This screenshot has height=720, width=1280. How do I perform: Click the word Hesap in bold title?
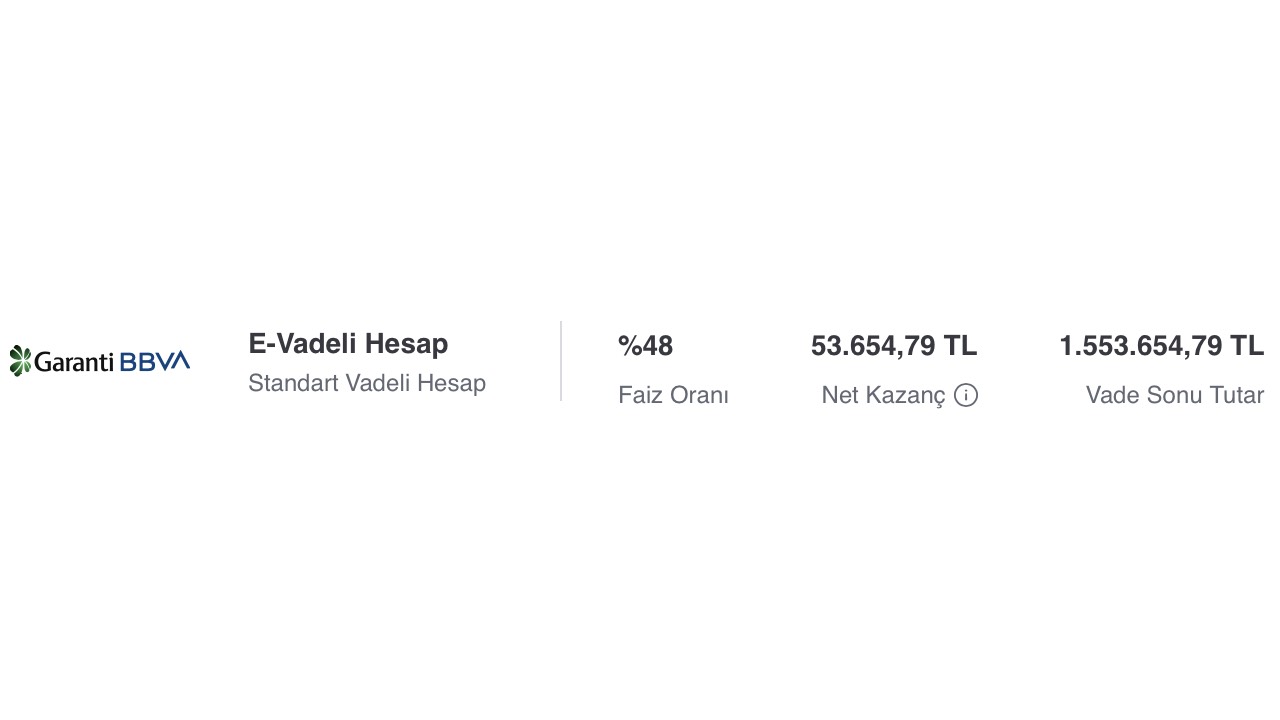[x=406, y=344]
